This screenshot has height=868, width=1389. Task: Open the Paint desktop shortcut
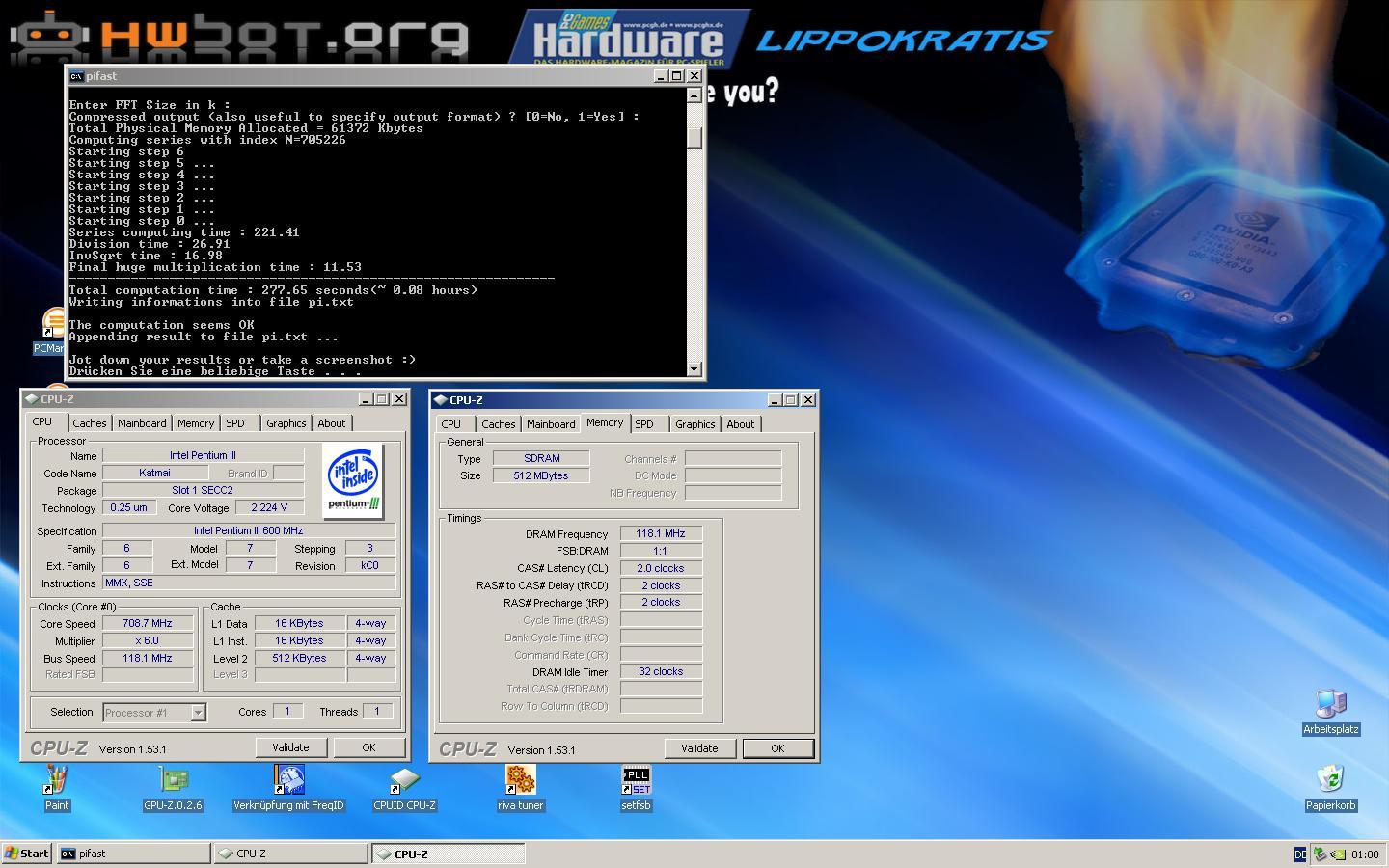[57, 788]
